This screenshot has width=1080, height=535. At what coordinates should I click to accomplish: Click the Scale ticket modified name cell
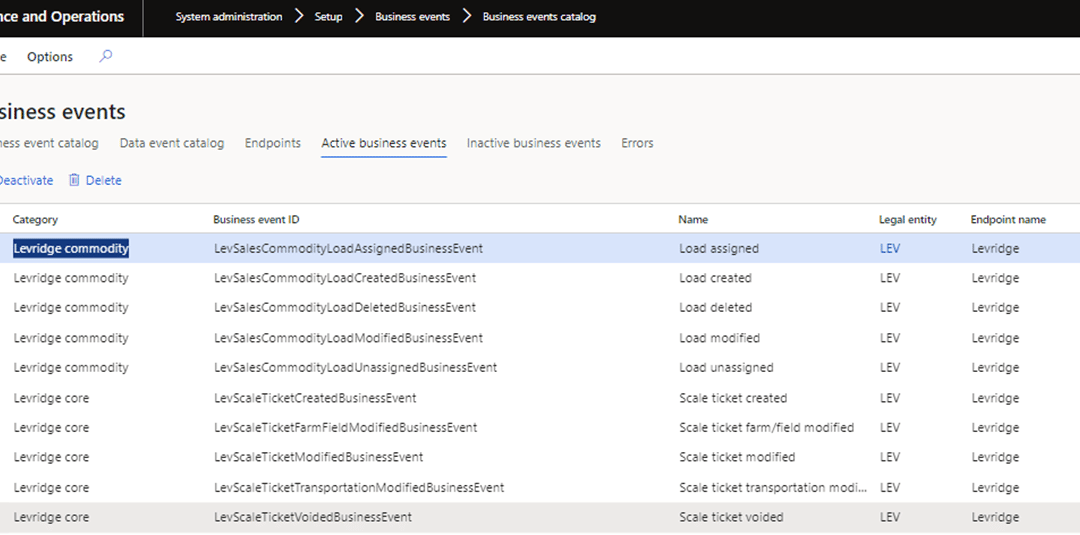[737, 457]
